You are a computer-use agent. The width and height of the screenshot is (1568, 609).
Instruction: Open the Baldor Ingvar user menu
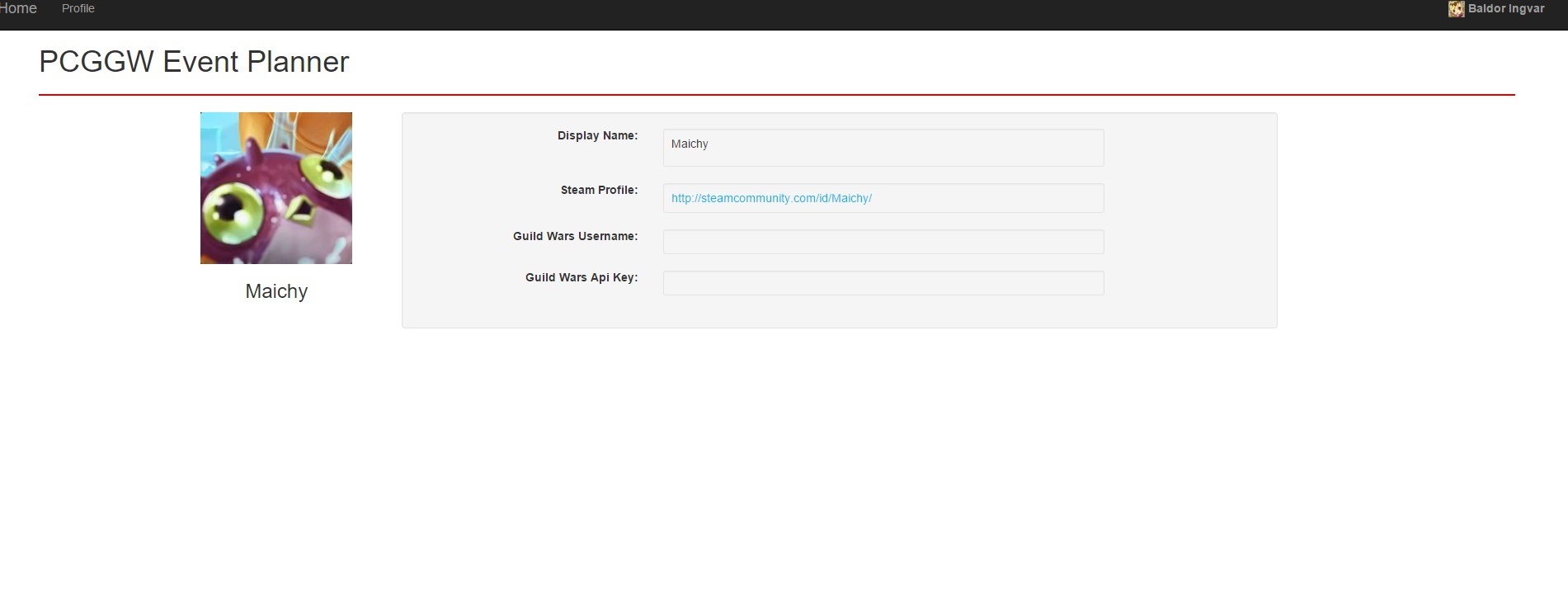pyautogui.click(x=1505, y=9)
